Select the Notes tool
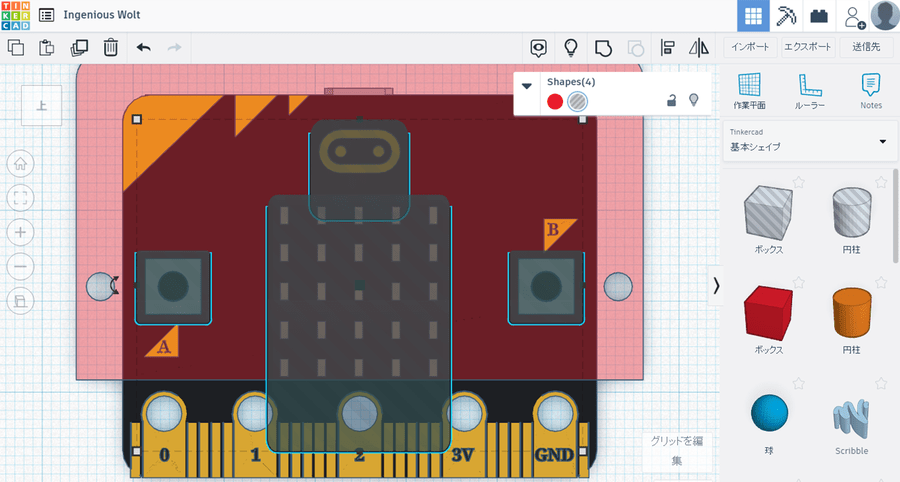The width and height of the screenshot is (900, 482). click(871, 91)
